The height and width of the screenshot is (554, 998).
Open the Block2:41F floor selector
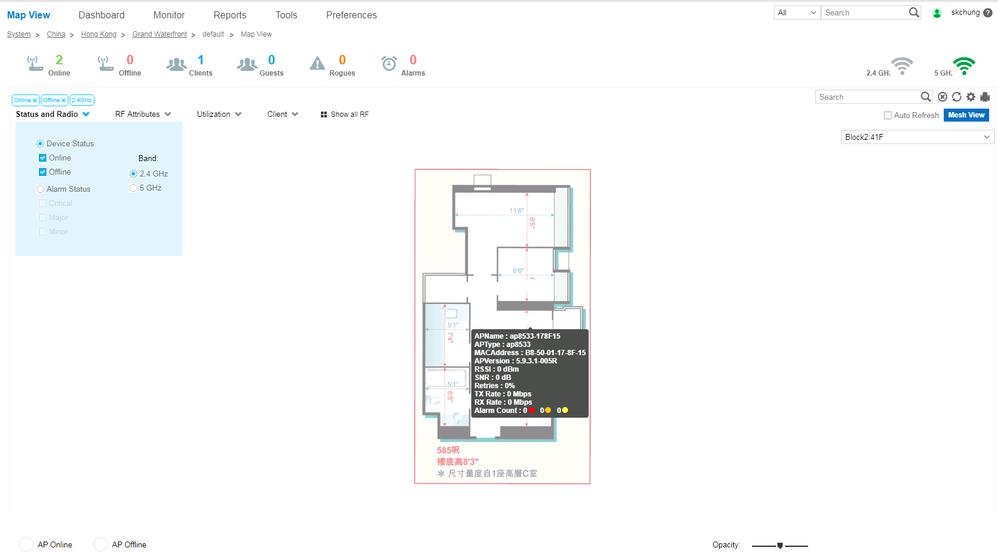tap(917, 138)
